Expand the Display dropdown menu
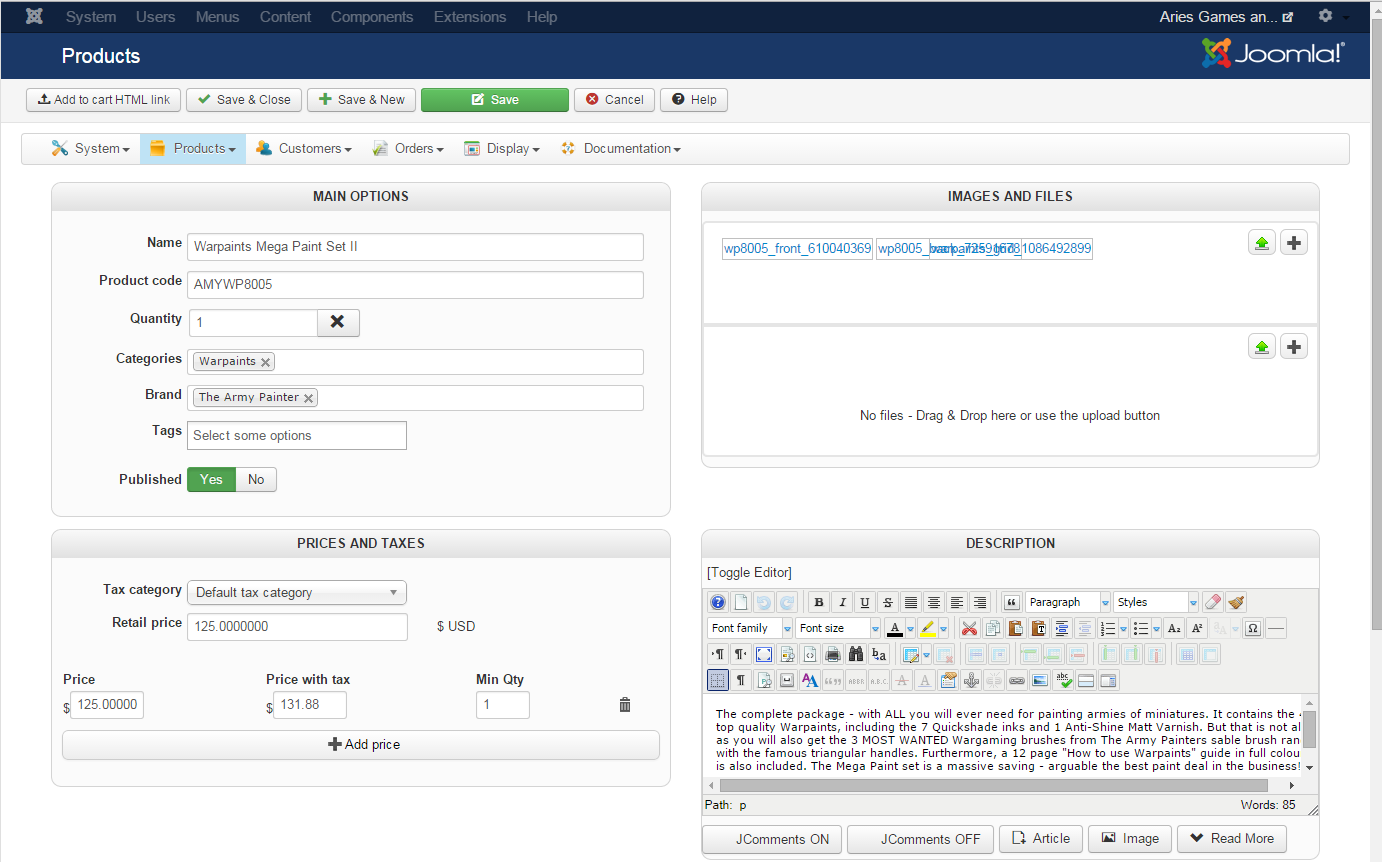The width and height of the screenshot is (1382, 862). click(502, 148)
